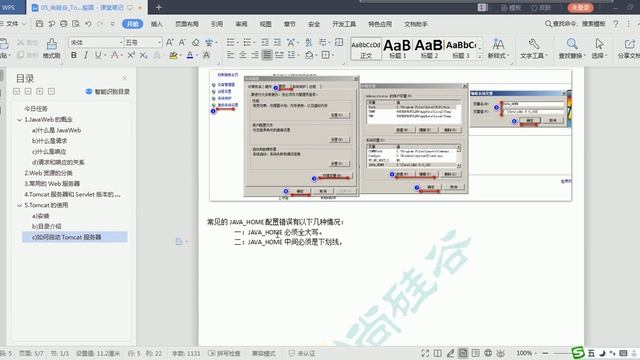Click the web layout globe icon in status bar
The height and width of the screenshot is (360, 640).
(488, 353)
